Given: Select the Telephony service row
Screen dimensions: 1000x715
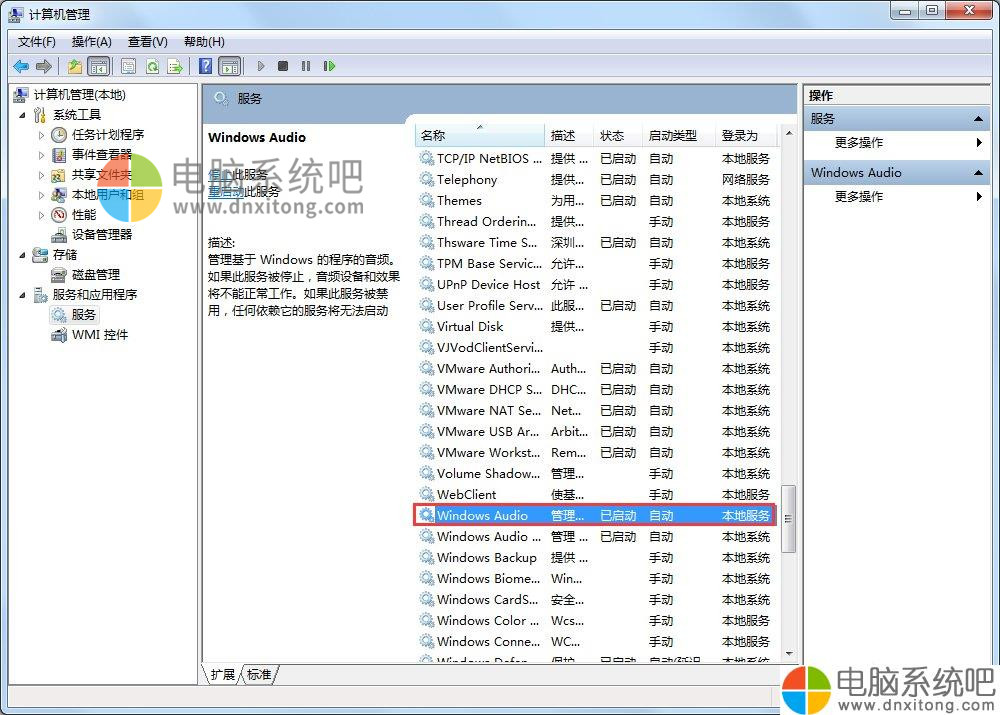Looking at the screenshot, I should point(596,180).
